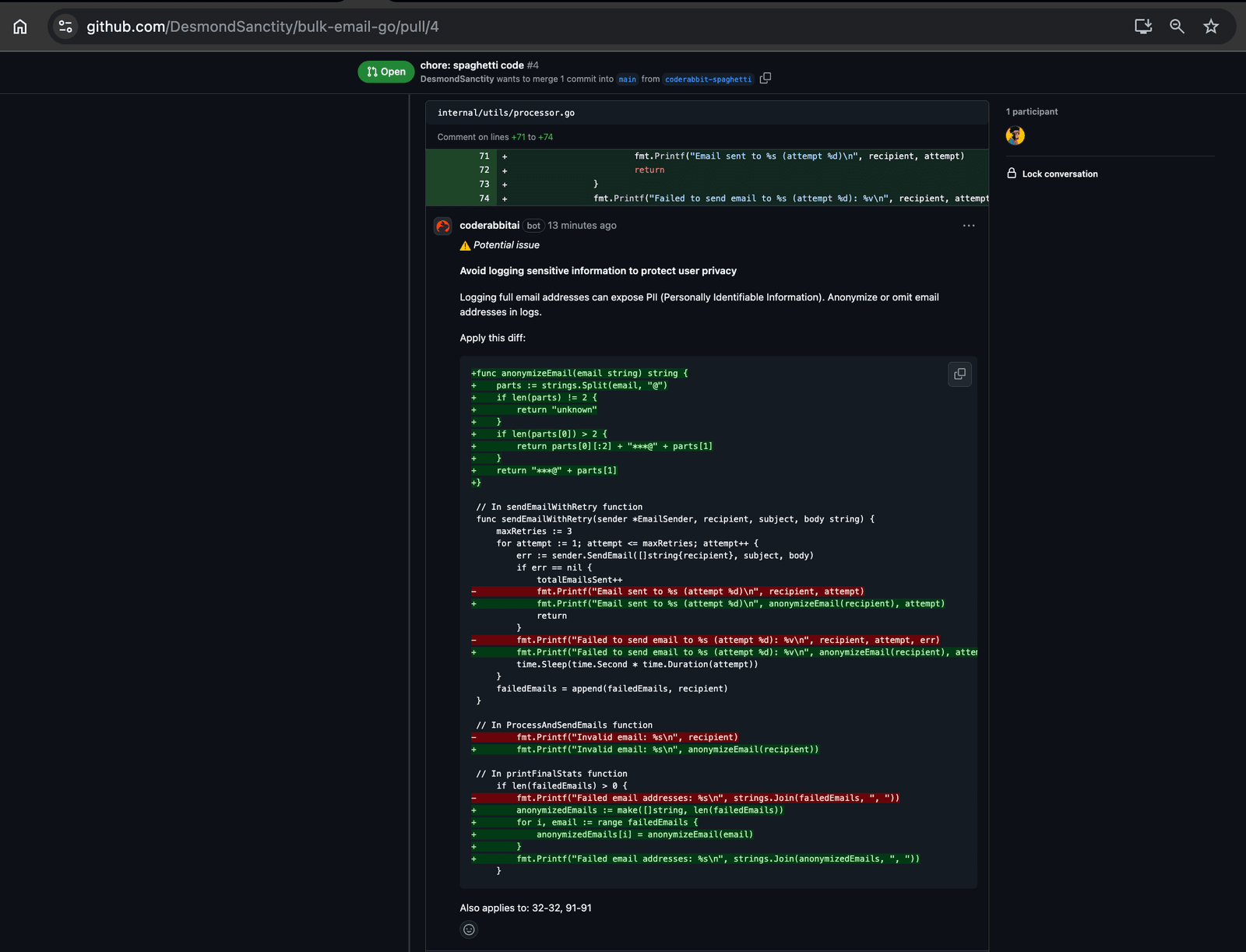Copy the suggested diff code block

click(x=959, y=374)
